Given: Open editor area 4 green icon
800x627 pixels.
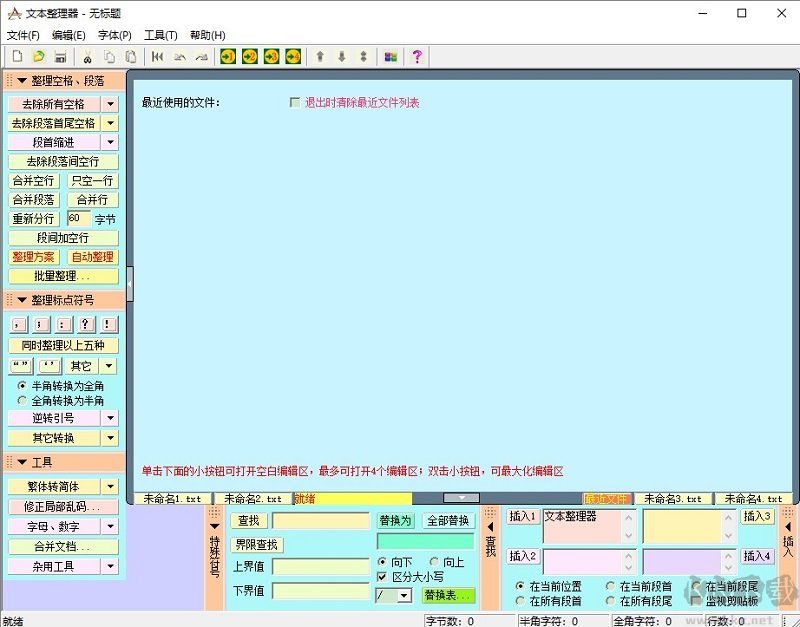Looking at the screenshot, I should (292, 57).
